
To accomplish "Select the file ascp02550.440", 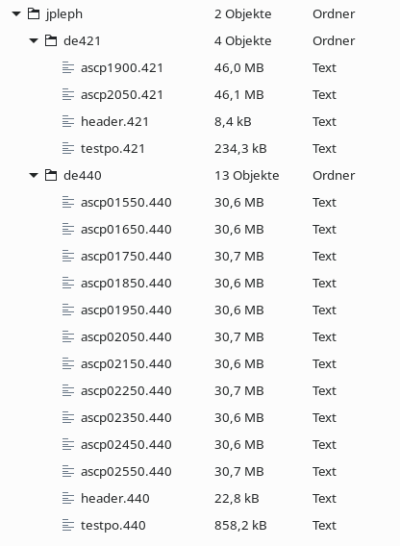I will (126, 471).
